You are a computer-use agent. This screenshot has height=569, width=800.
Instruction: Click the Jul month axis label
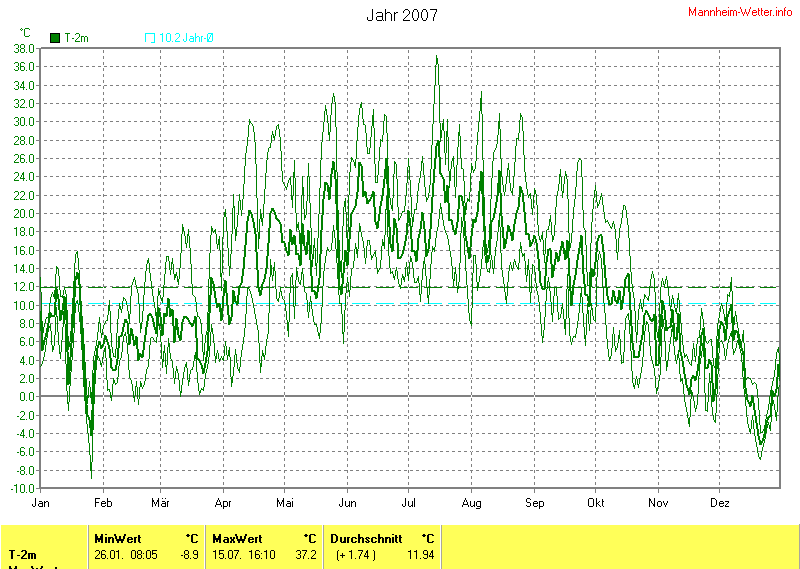click(x=410, y=502)
